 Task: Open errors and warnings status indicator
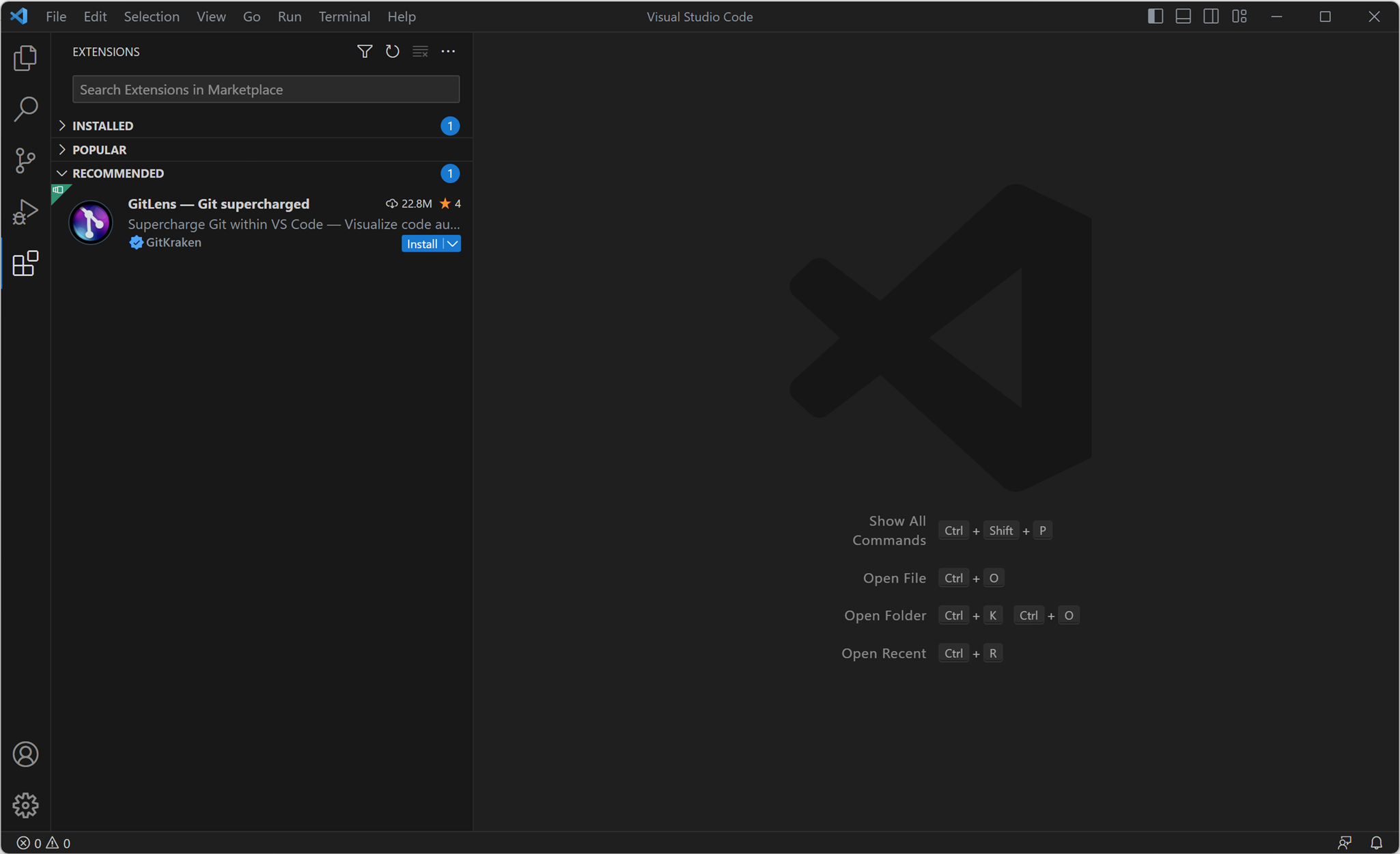[44, 843]
